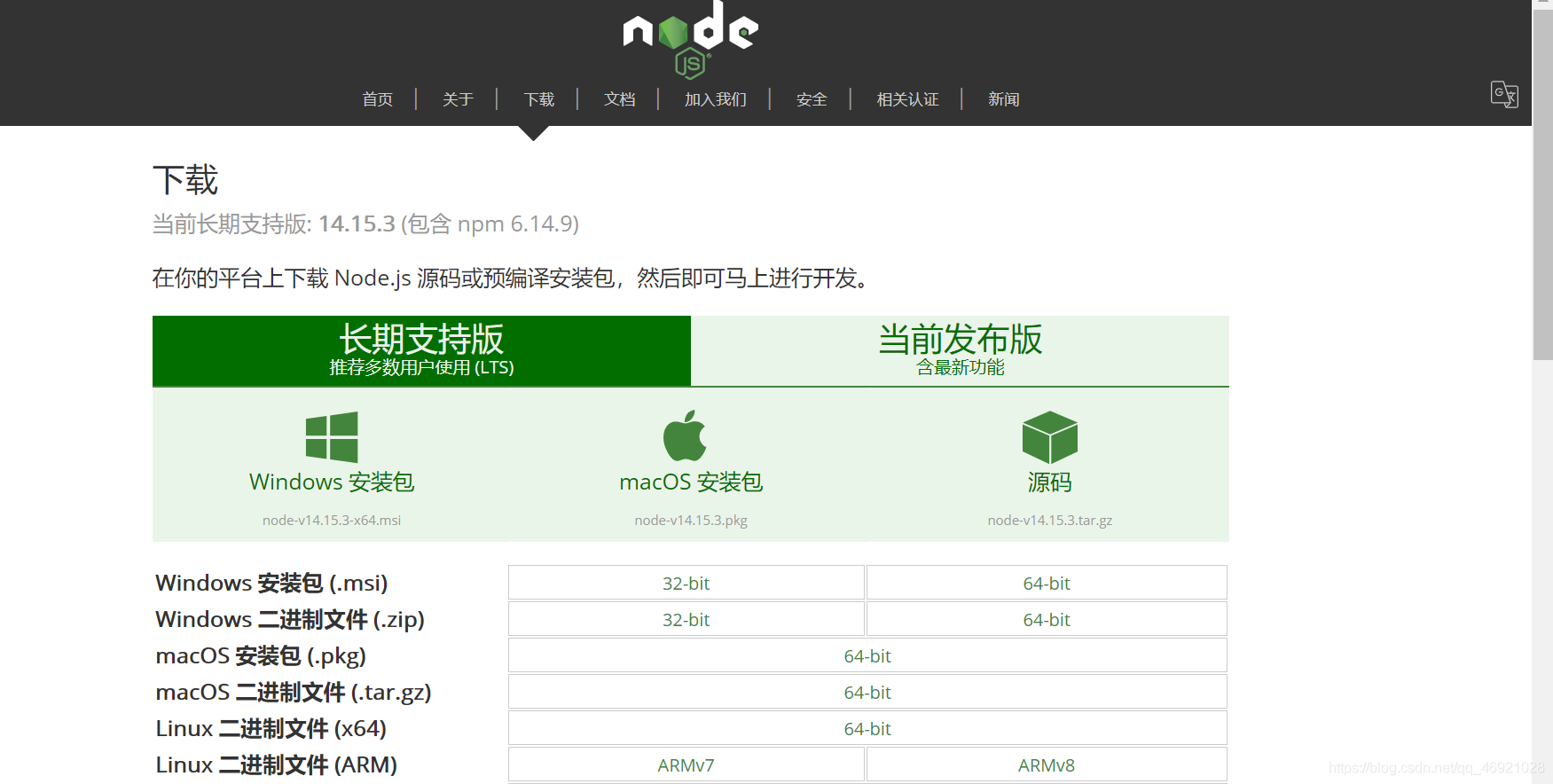Image resolution: width=1553 pixels, height=784 pixels.
Task: Click the 当前长期支持版 14.15.3 version text
Action: [365, 223]
